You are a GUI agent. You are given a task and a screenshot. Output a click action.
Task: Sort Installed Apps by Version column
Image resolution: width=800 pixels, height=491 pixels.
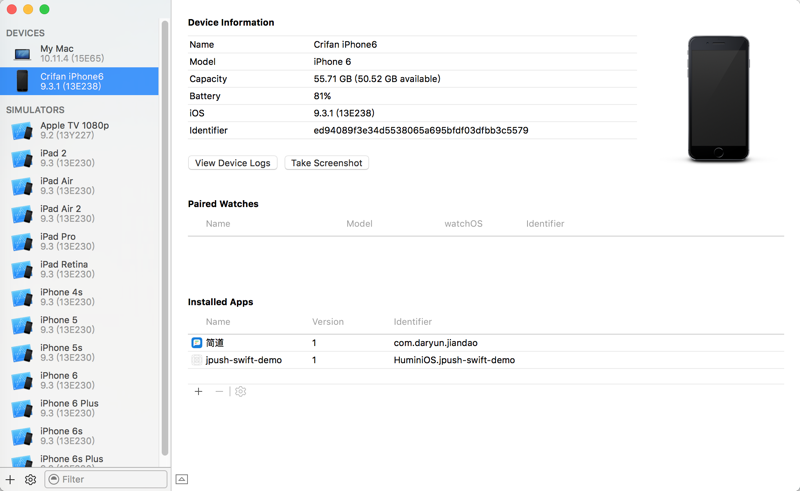pyautogui.click(x=328, y=322)
